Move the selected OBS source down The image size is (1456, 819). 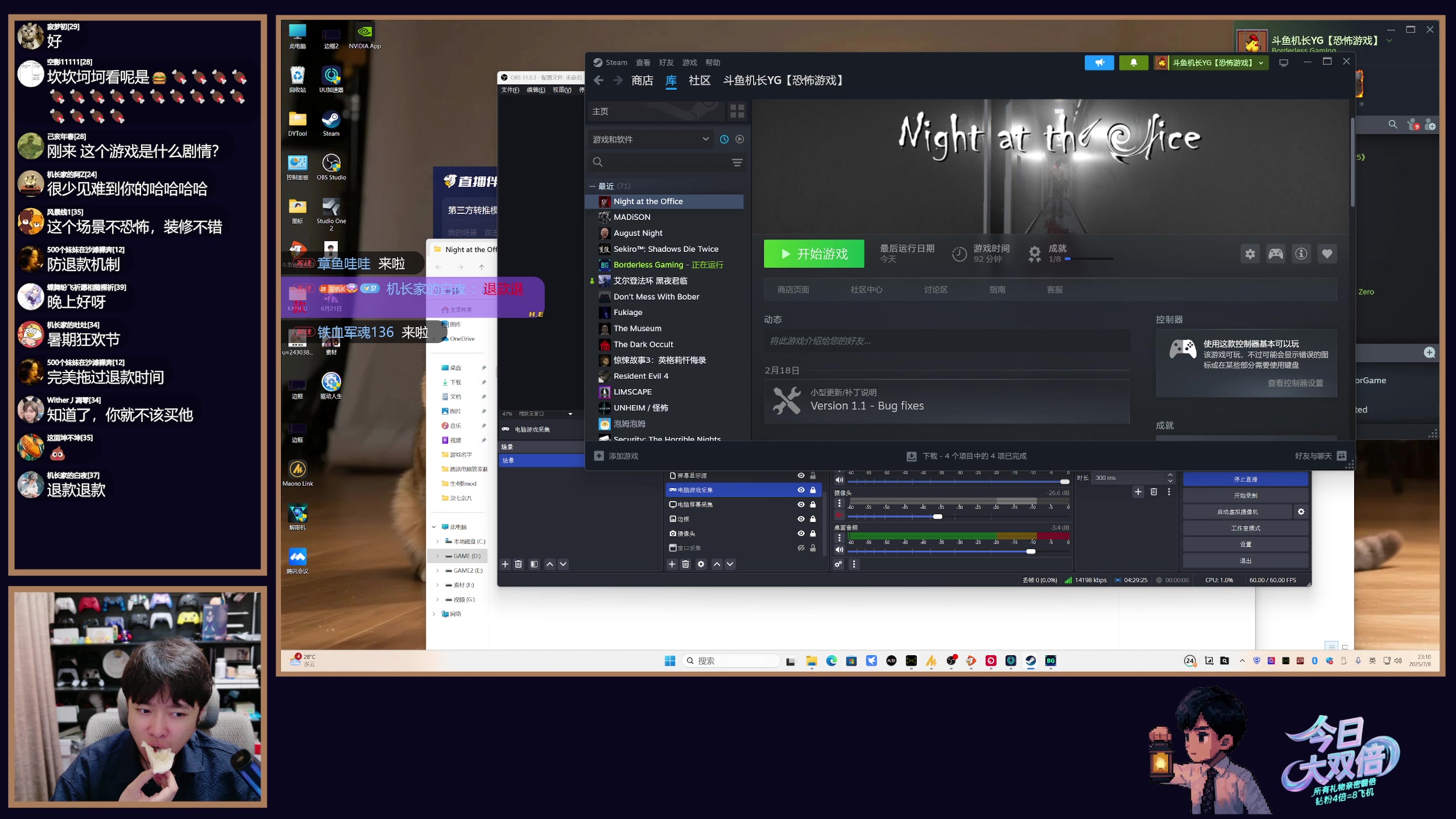tap(730, 564)
